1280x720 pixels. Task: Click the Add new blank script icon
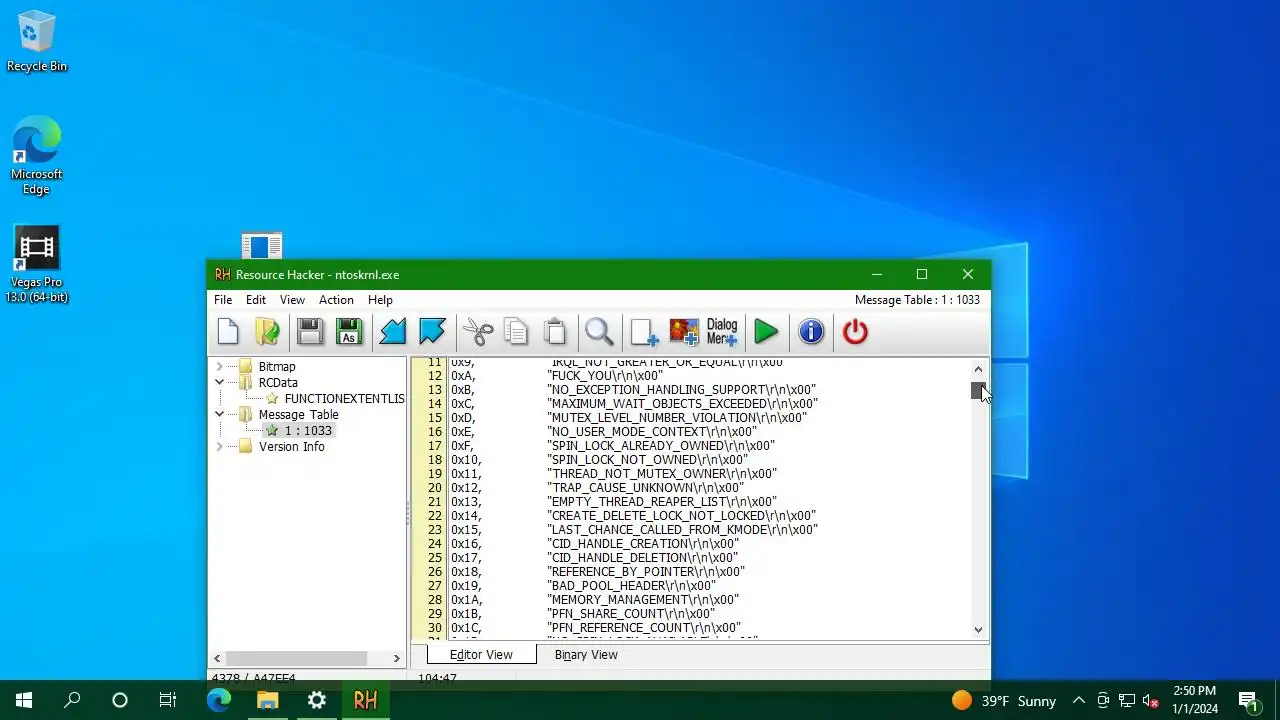point(644,332)
